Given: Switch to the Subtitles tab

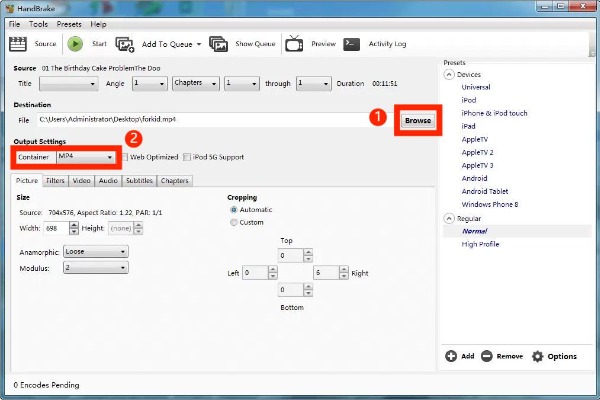Looking at the screenshot, I should click(139, 181).
